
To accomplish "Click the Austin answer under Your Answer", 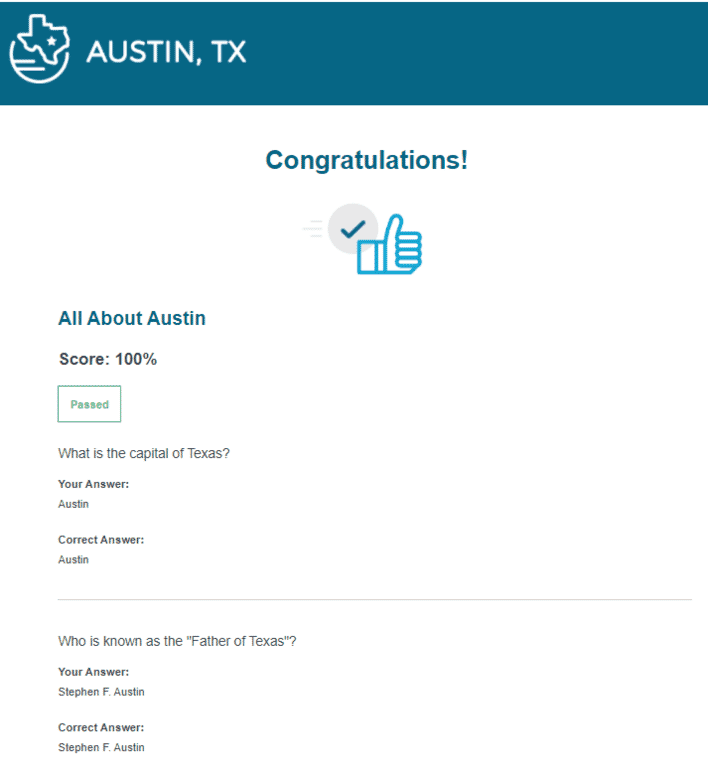I will tap(74, 504).
